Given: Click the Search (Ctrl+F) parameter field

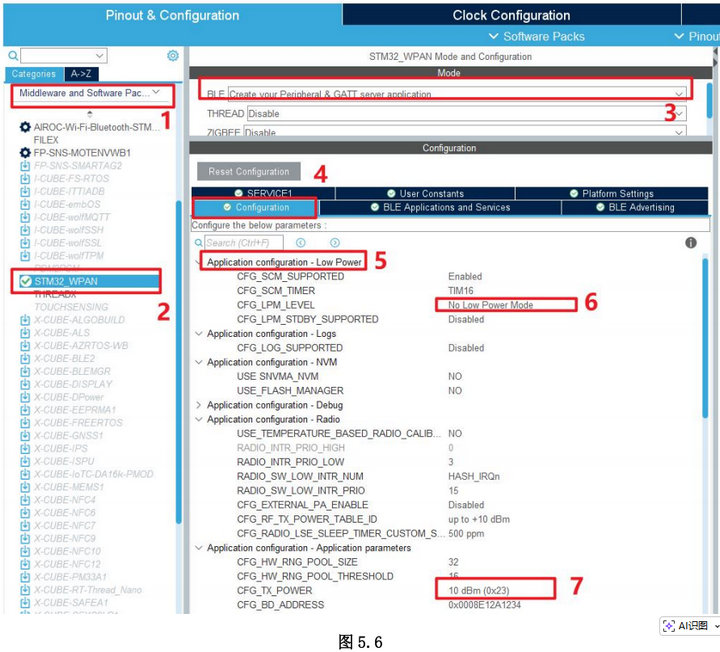Looking at the screenshot, I should [243, 243].
